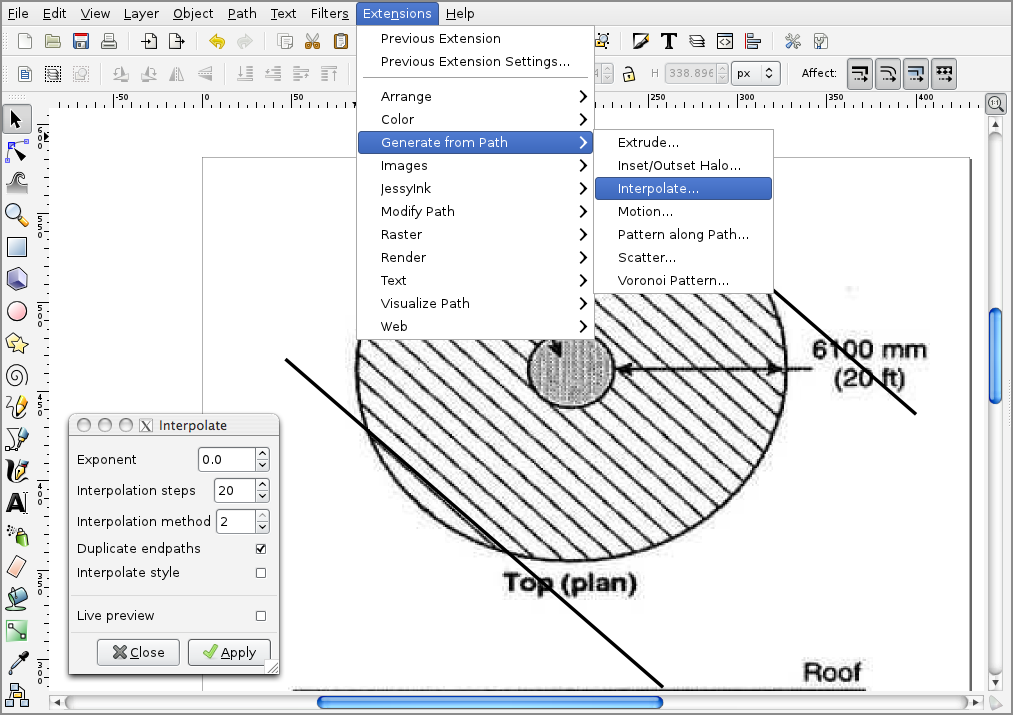Screen dimensions: 1013x715
Task: Choose the Calligraphy pen tool
Action: click(16, 471)
